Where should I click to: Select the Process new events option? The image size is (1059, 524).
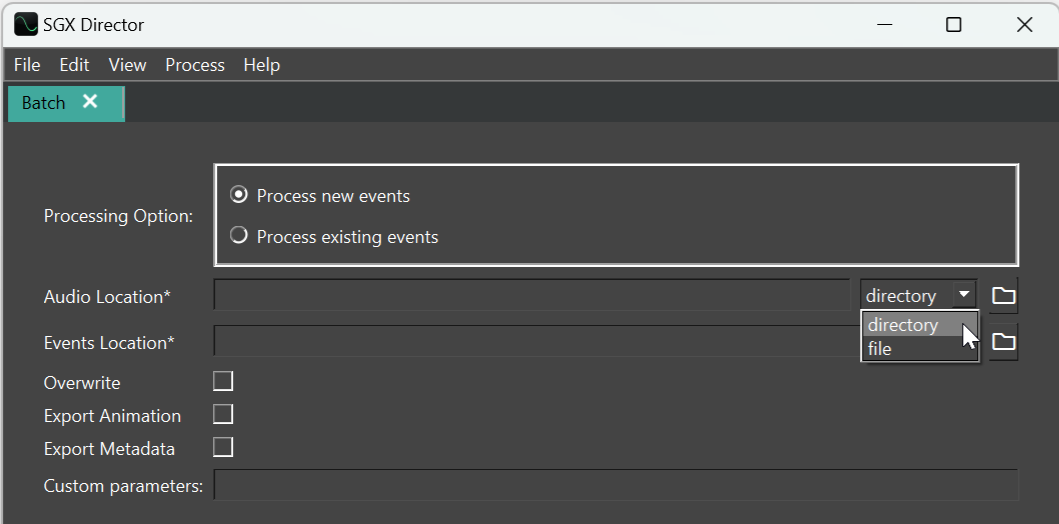point(239,195)
